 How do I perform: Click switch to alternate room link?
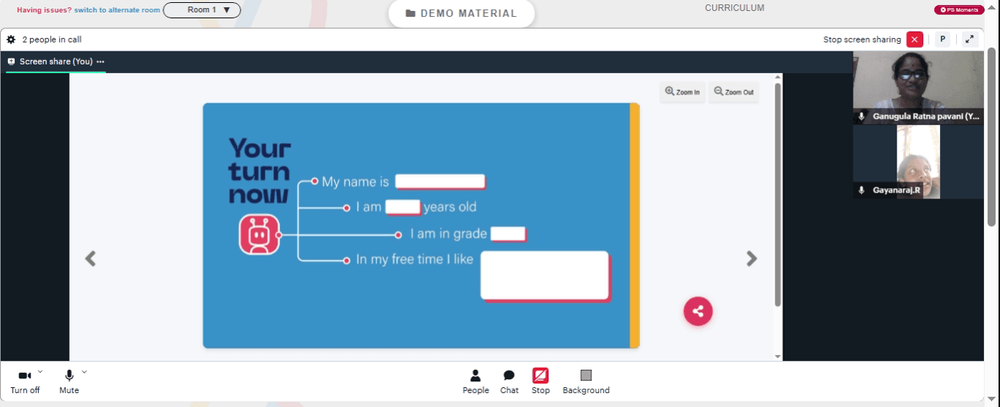tap(117, 10)
